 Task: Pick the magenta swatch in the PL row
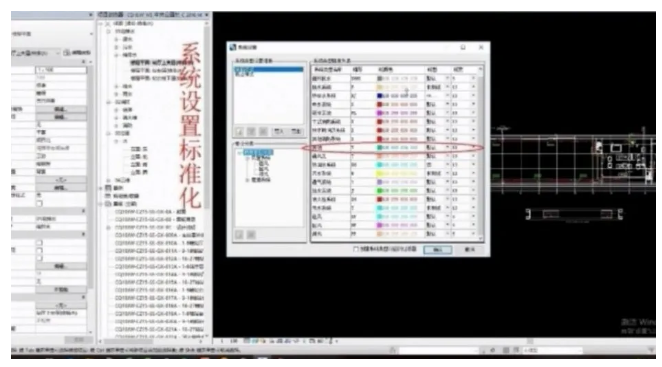pos(380,113)
